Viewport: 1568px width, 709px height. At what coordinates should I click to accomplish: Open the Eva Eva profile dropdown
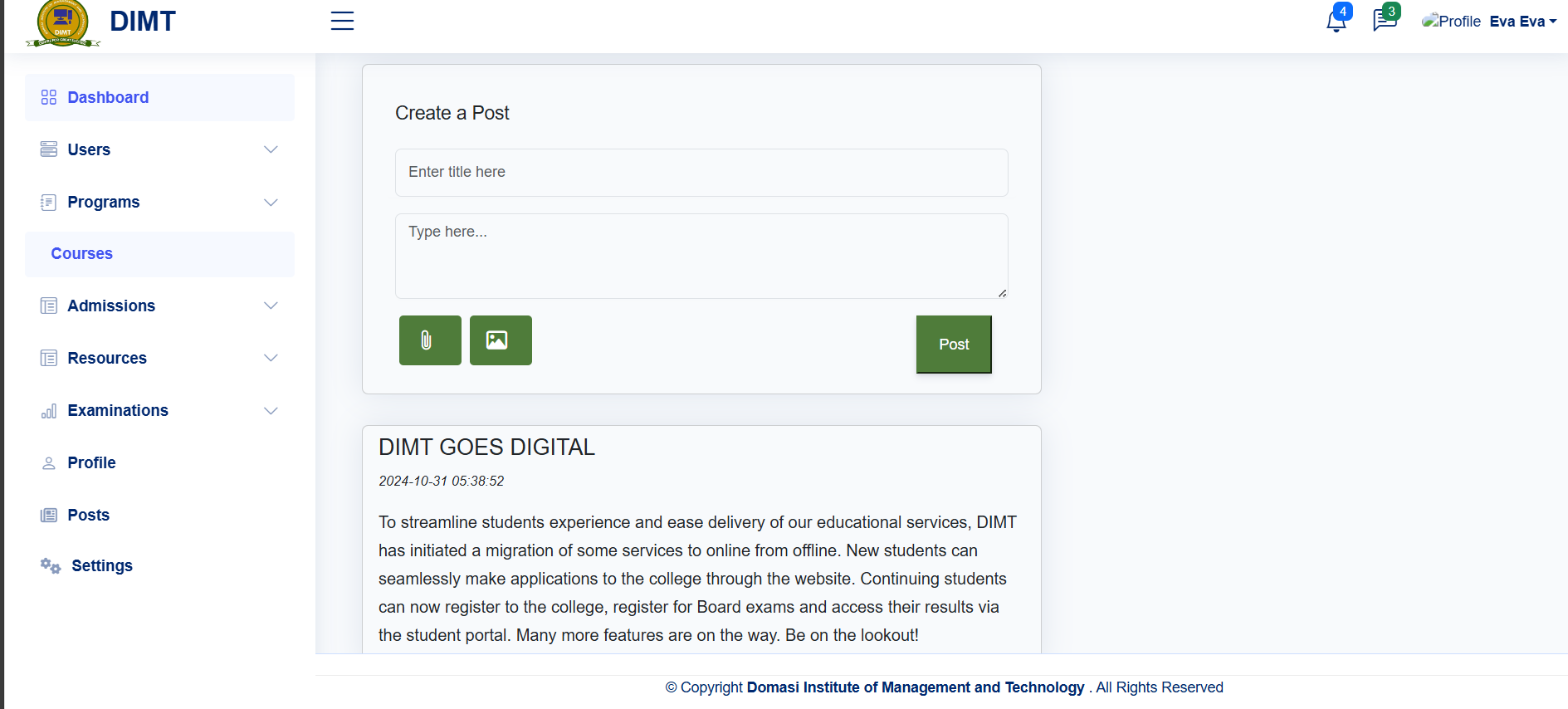click(1522, 22)
